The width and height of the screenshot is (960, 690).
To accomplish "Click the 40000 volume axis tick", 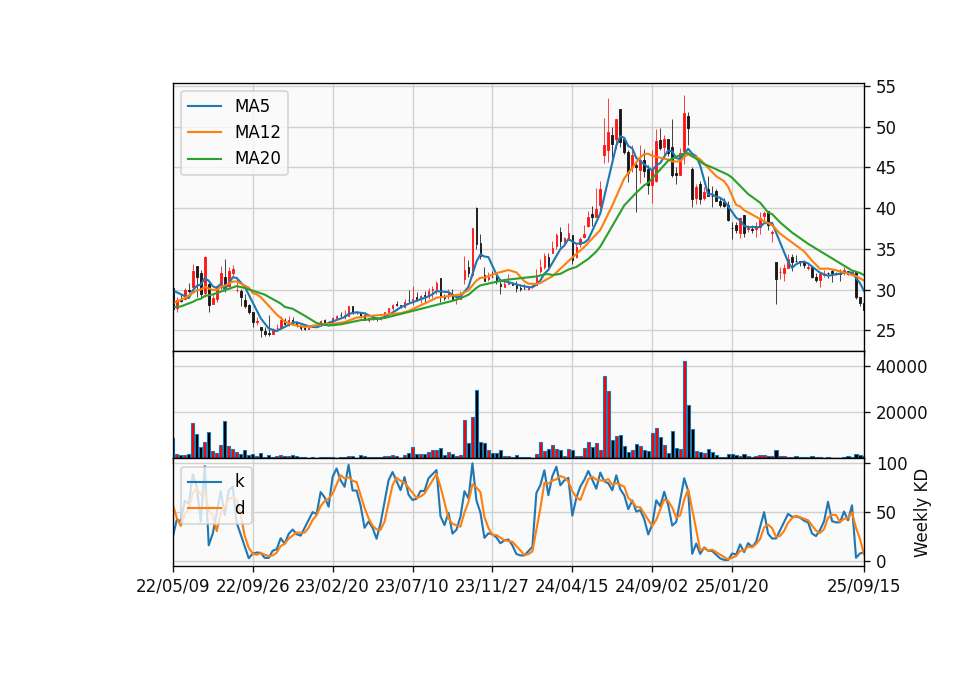I will [x=901, y=367].
